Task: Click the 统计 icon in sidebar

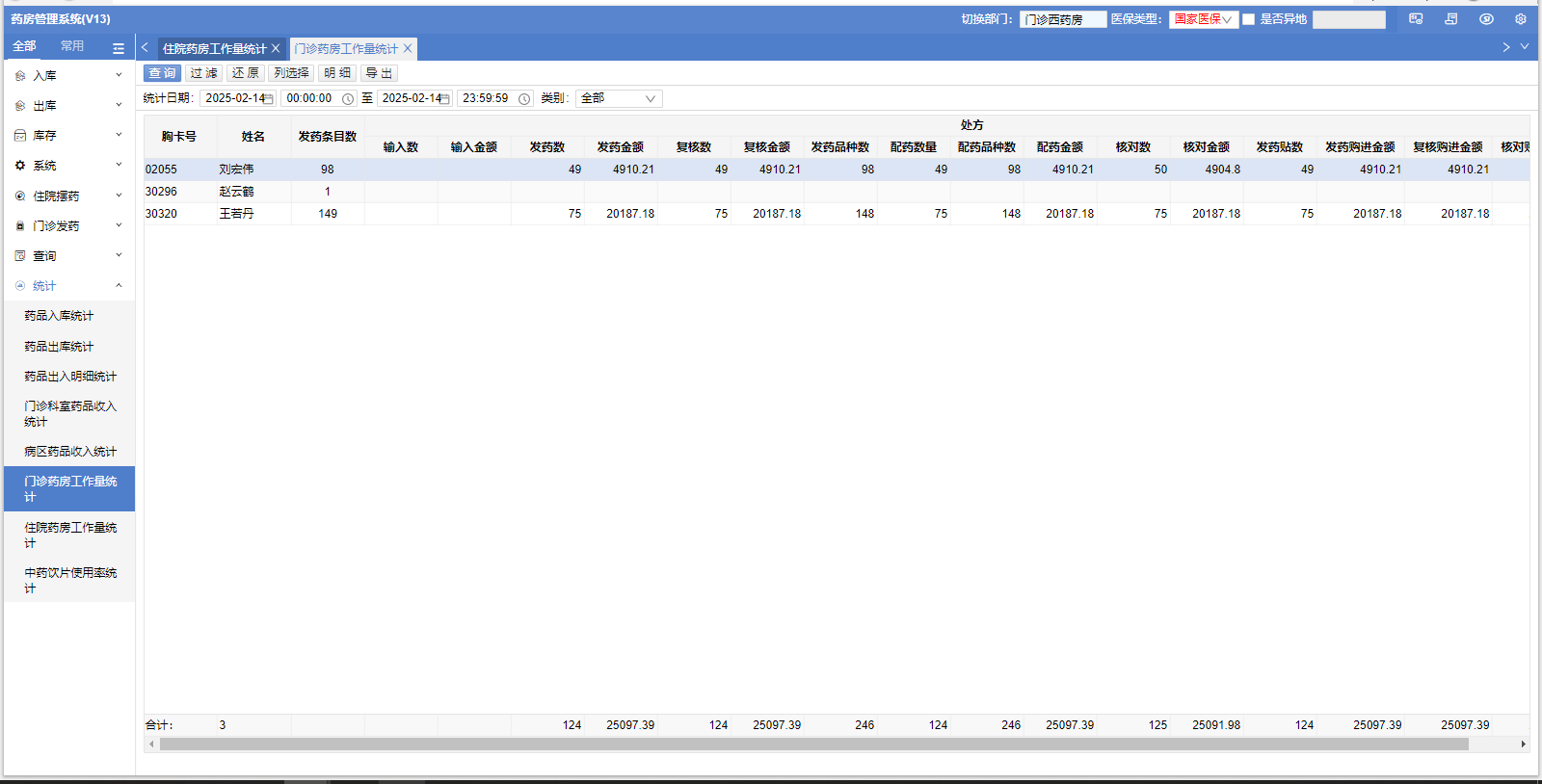Action: [x=20, y=286]
